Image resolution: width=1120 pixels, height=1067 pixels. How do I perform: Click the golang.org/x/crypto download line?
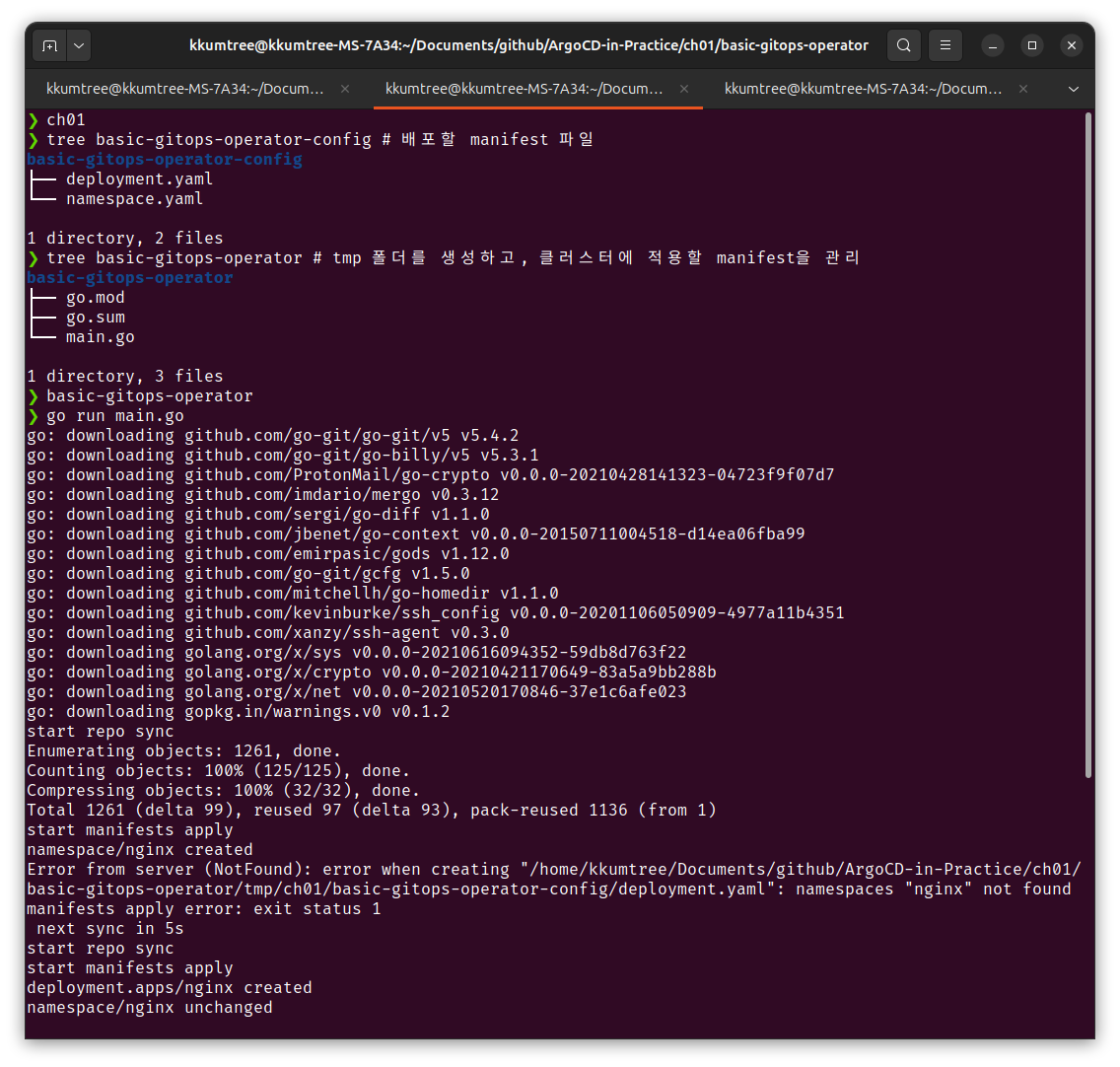(x=372, y=672)
